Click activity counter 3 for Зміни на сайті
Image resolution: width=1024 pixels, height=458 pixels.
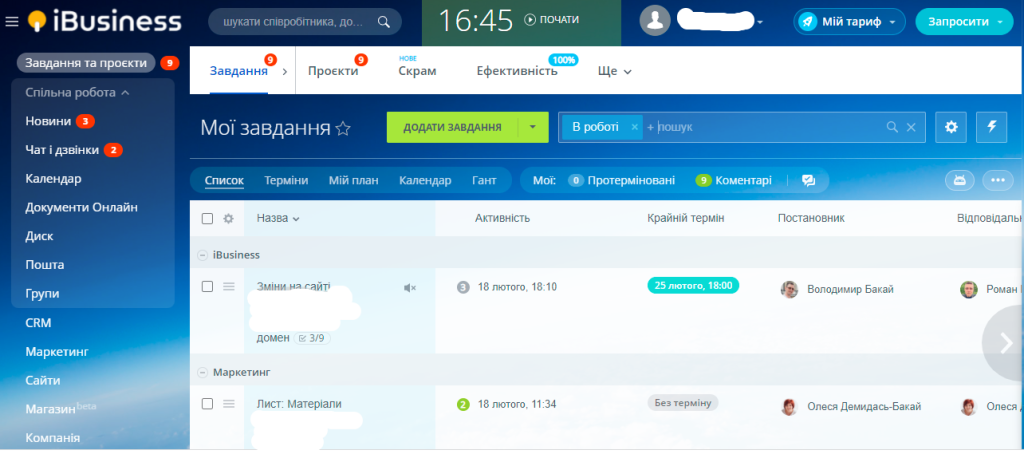click(464, 287)
